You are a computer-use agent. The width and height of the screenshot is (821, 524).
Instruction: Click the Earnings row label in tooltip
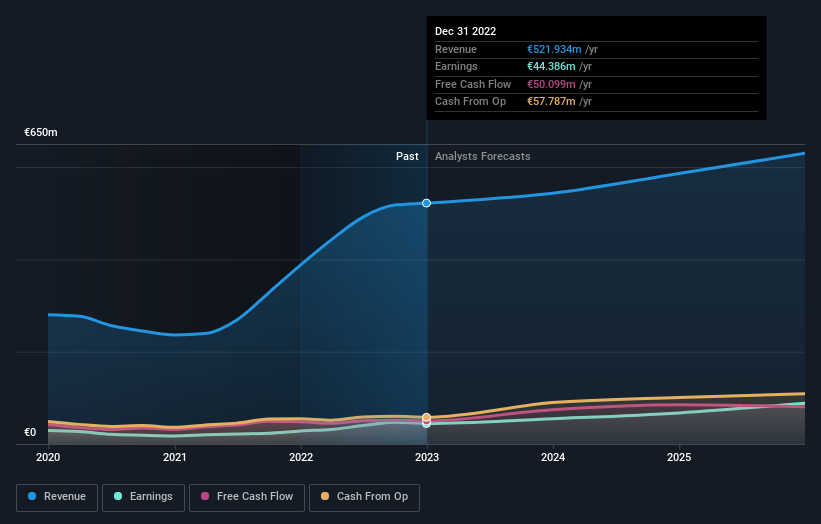[x=456, y=66]
